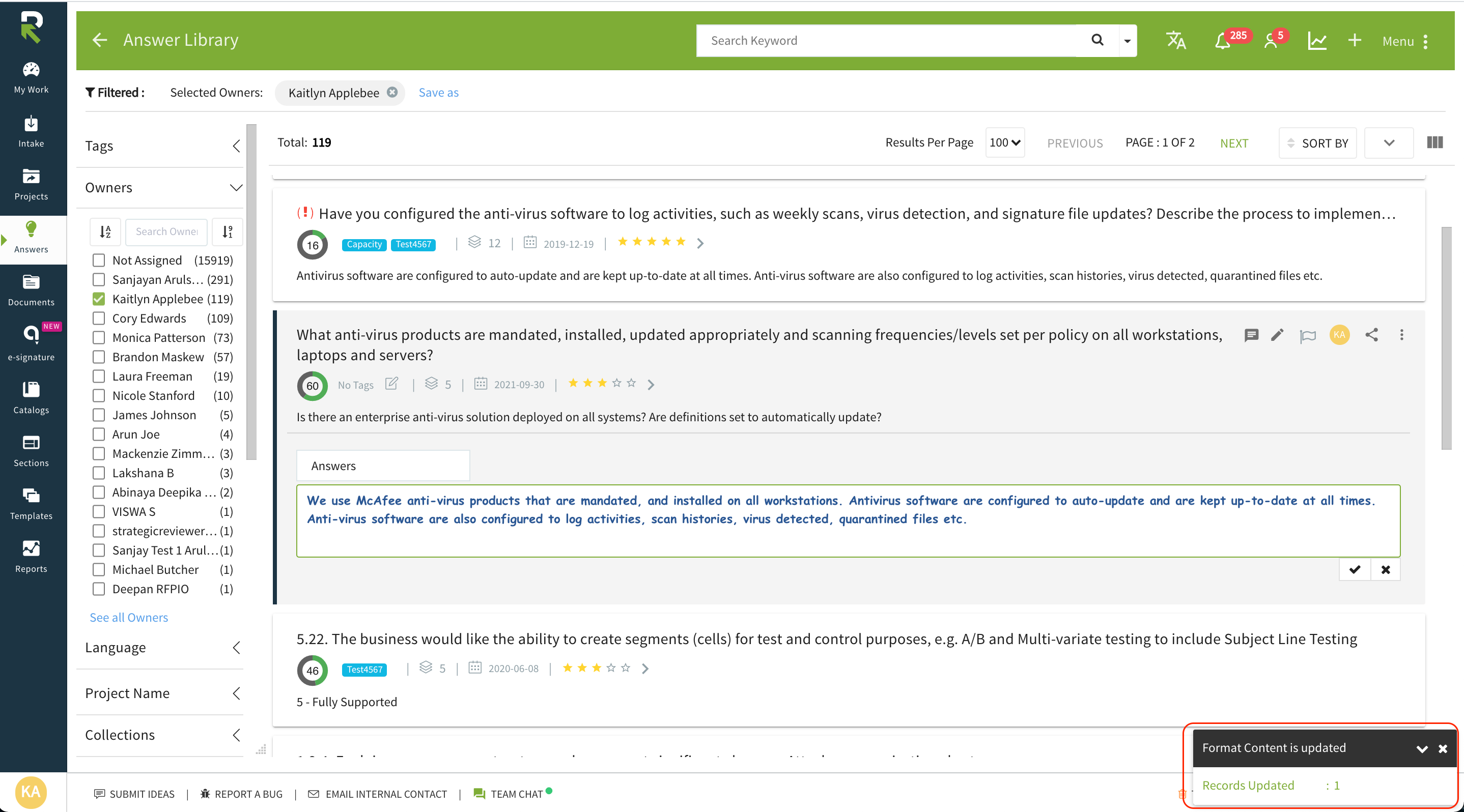Check the Cory Edwards owner checkbox
The width and height of the screenshot is (1464, 812).
click(x=99, y=318)
